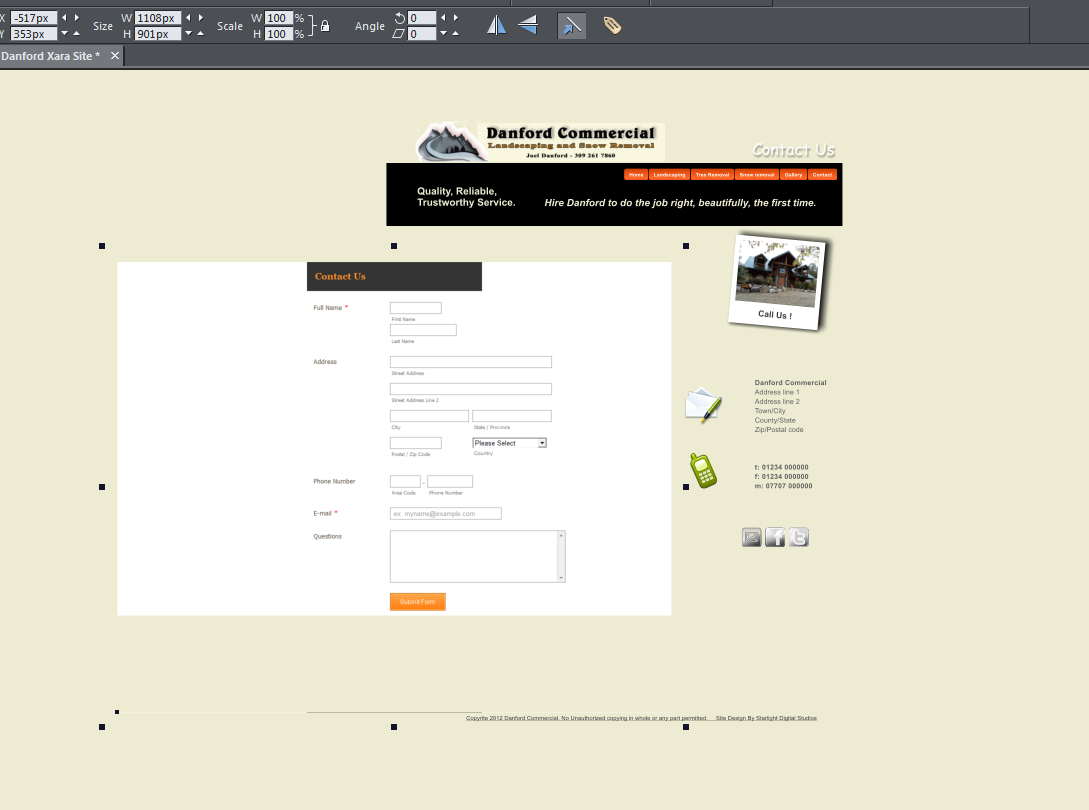Select the flip horizontally icon in the toolbar
Image resolution: width=1089 pixels, height=810 pixels.
[x=497, y=25]
